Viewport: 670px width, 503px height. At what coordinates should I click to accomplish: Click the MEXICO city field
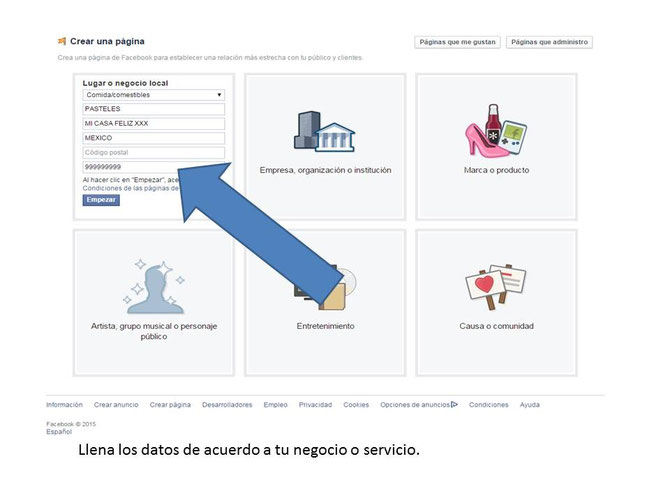pyautogui.click(x=153, y=138)
